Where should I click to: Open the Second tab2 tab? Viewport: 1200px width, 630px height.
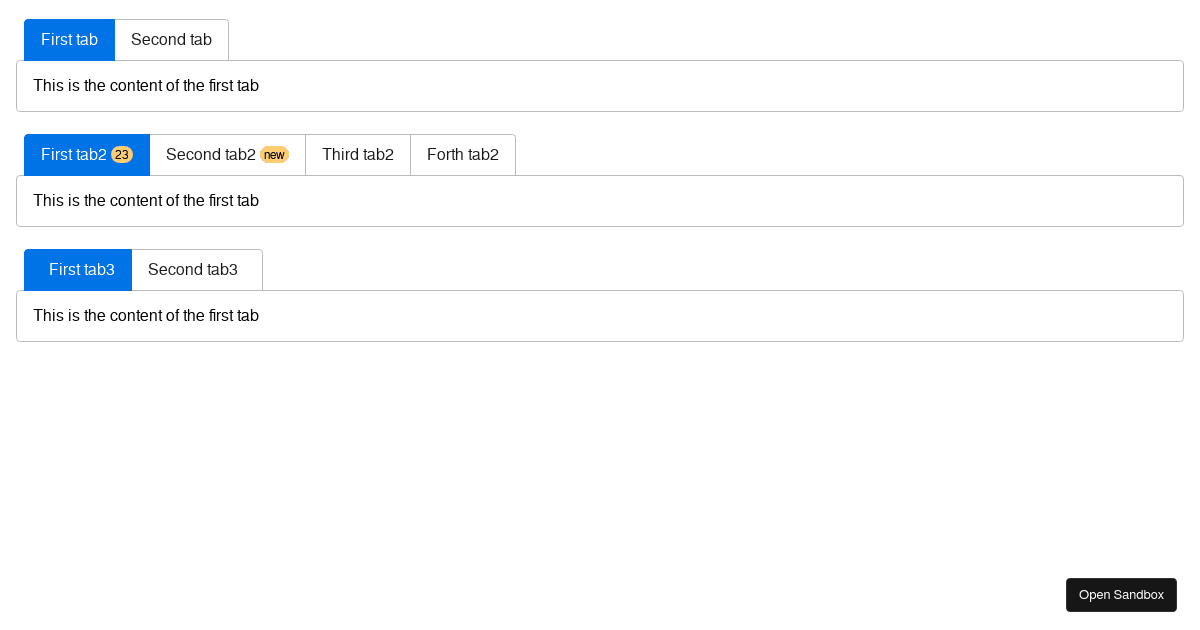[213, 154]
